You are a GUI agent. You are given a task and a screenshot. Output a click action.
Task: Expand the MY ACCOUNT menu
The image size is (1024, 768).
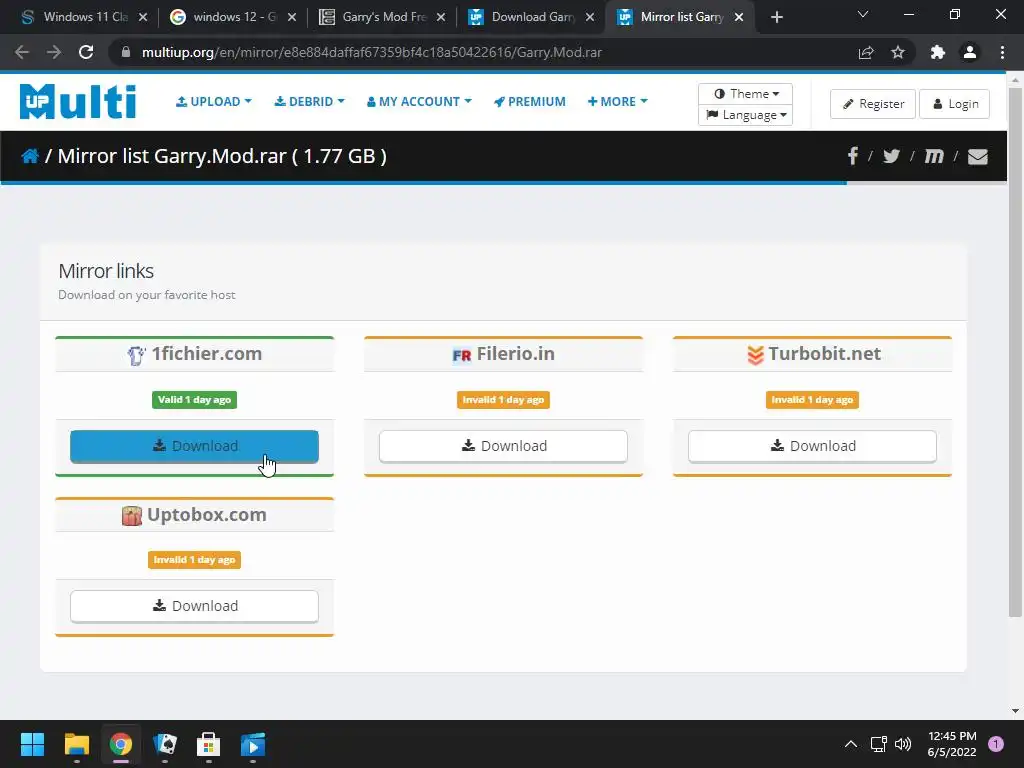[419, 102]
